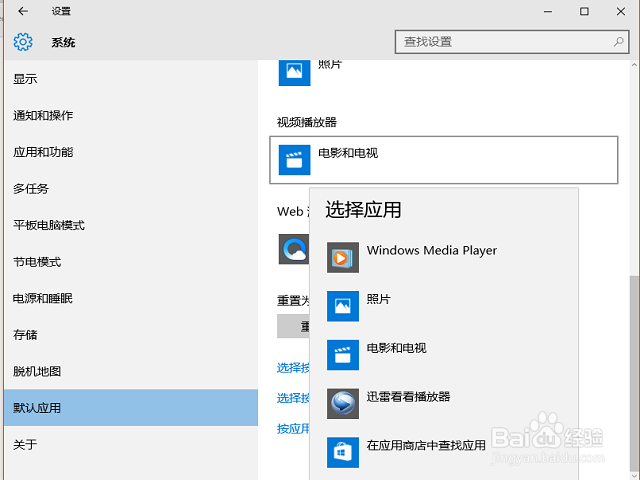Click the Web browser app icon
This screenshot has height=480, width=640.
click(x=293, y=249)
